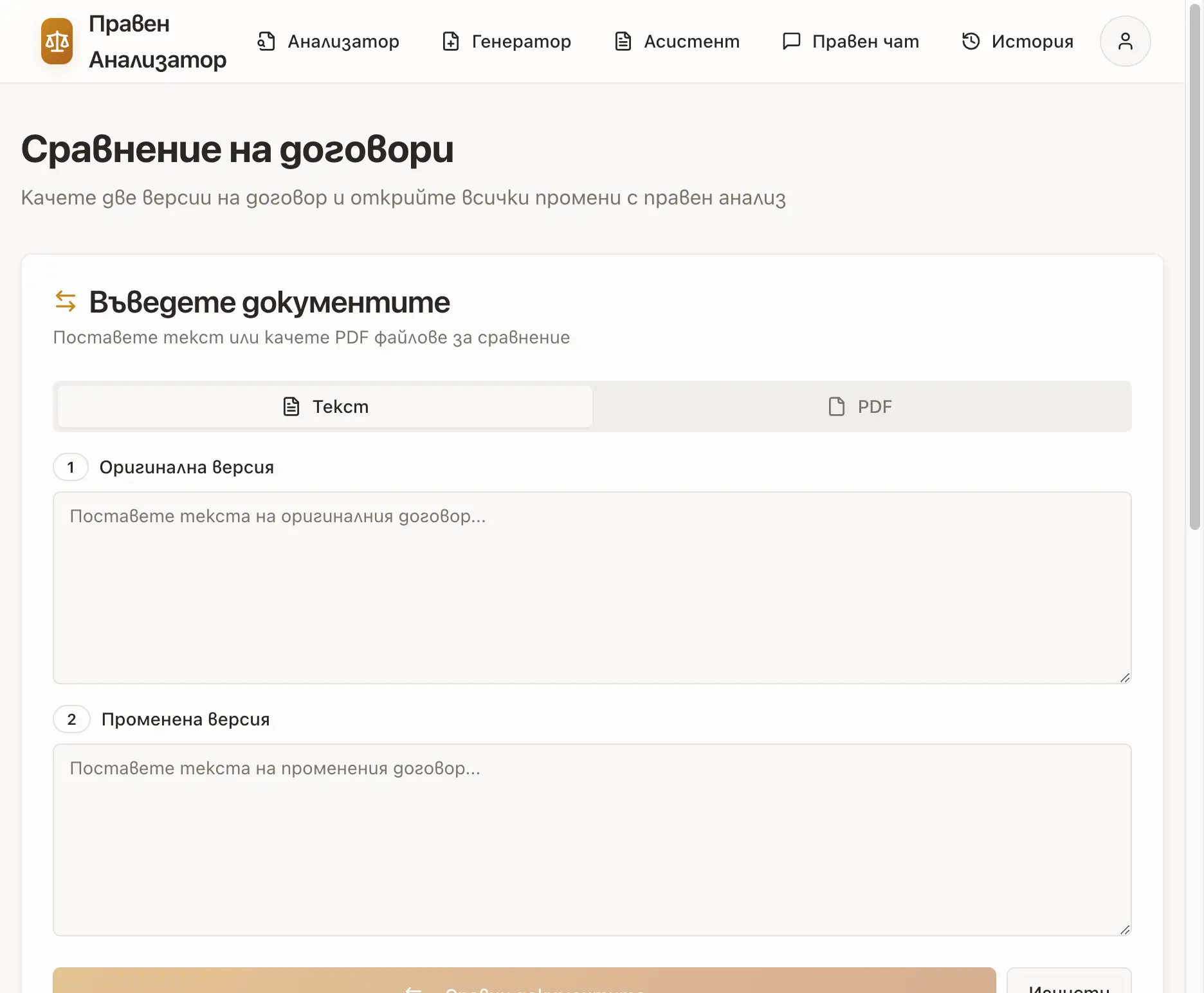Open the Правен Анализатор home title
Screen dimensions: 1204x993
158,41
